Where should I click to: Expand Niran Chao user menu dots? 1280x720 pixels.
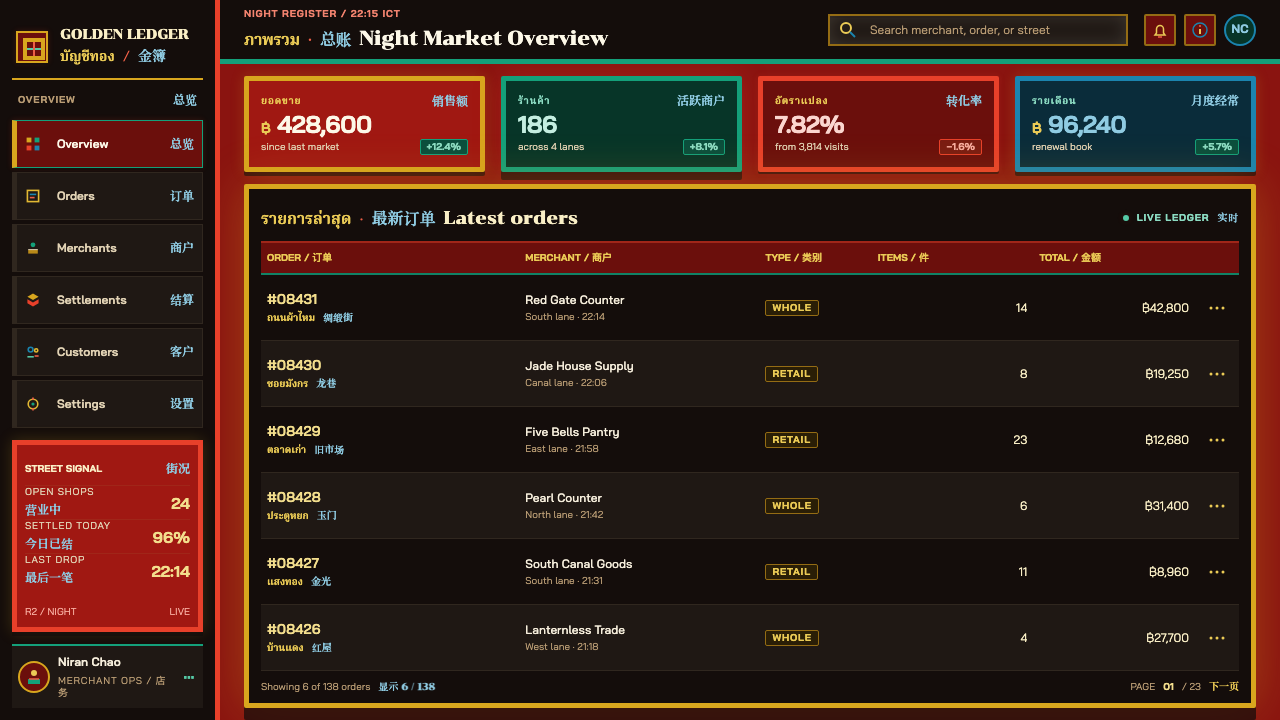click(189, 677)
